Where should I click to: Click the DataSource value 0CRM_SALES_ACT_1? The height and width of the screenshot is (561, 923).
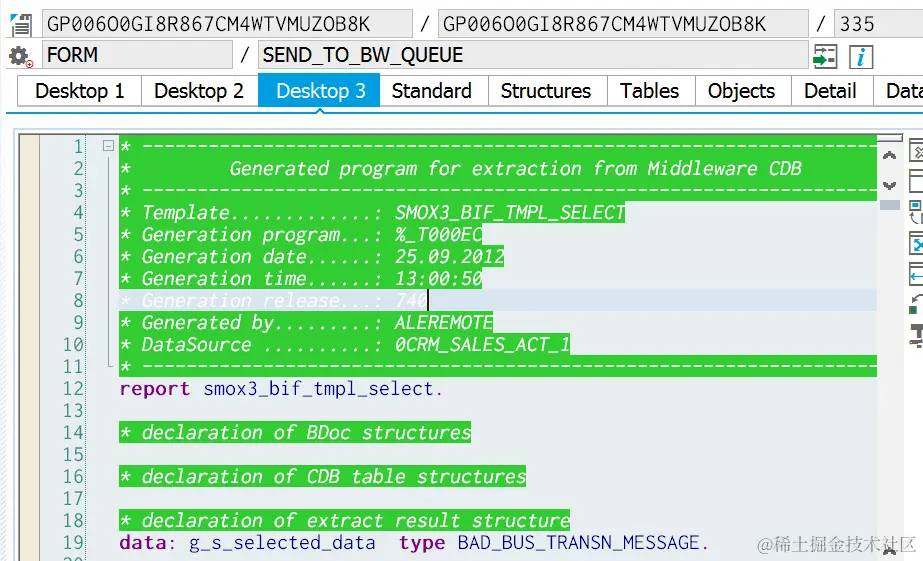click(482, 344)
